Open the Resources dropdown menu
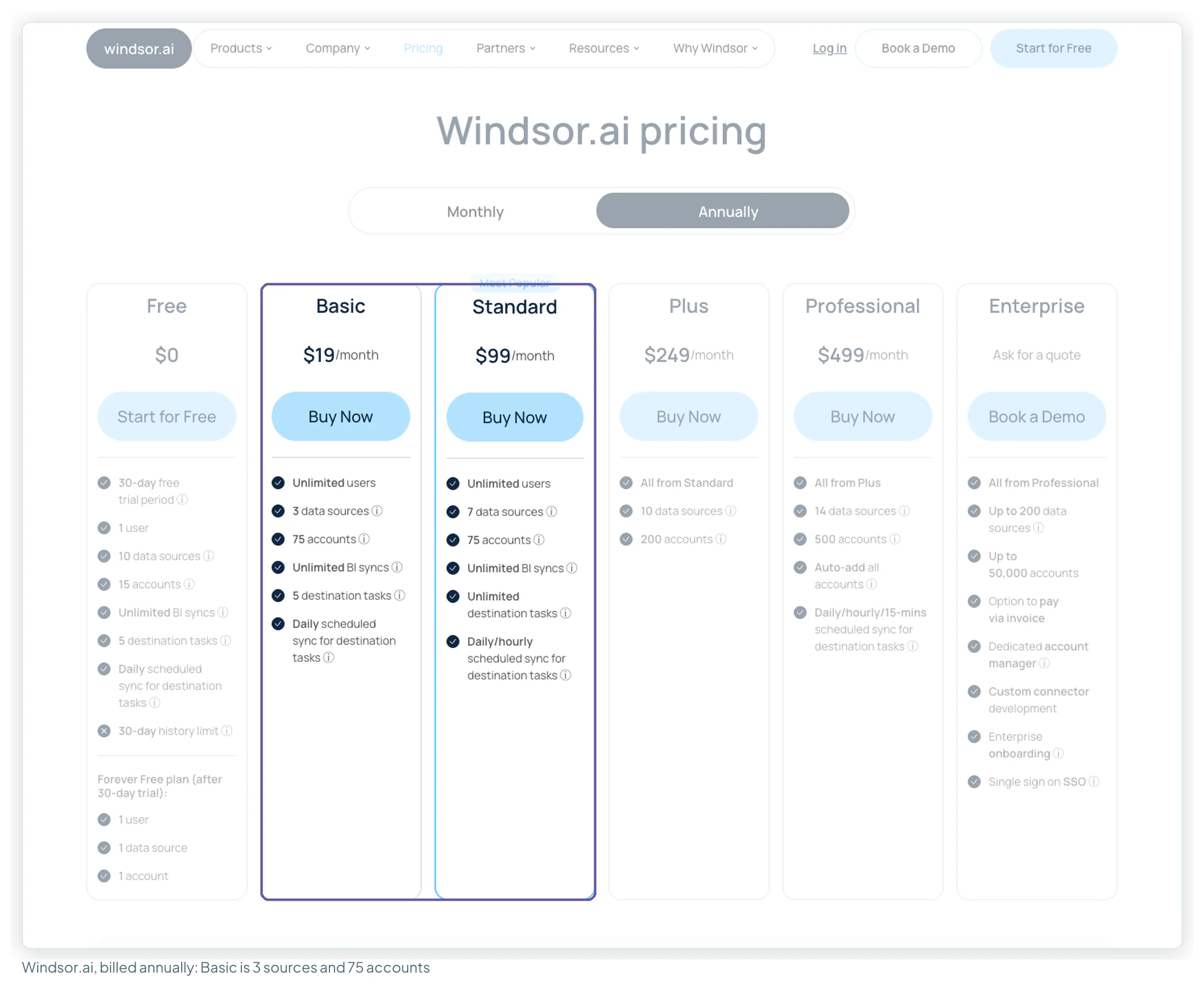 (604, 48)
